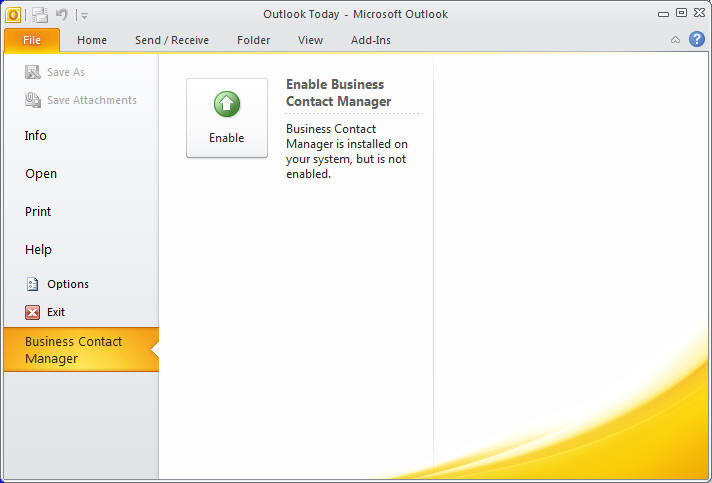The image size is (712, 483).
Task: Click the Options icon in the sidebar
Action: tap(32, 284)
